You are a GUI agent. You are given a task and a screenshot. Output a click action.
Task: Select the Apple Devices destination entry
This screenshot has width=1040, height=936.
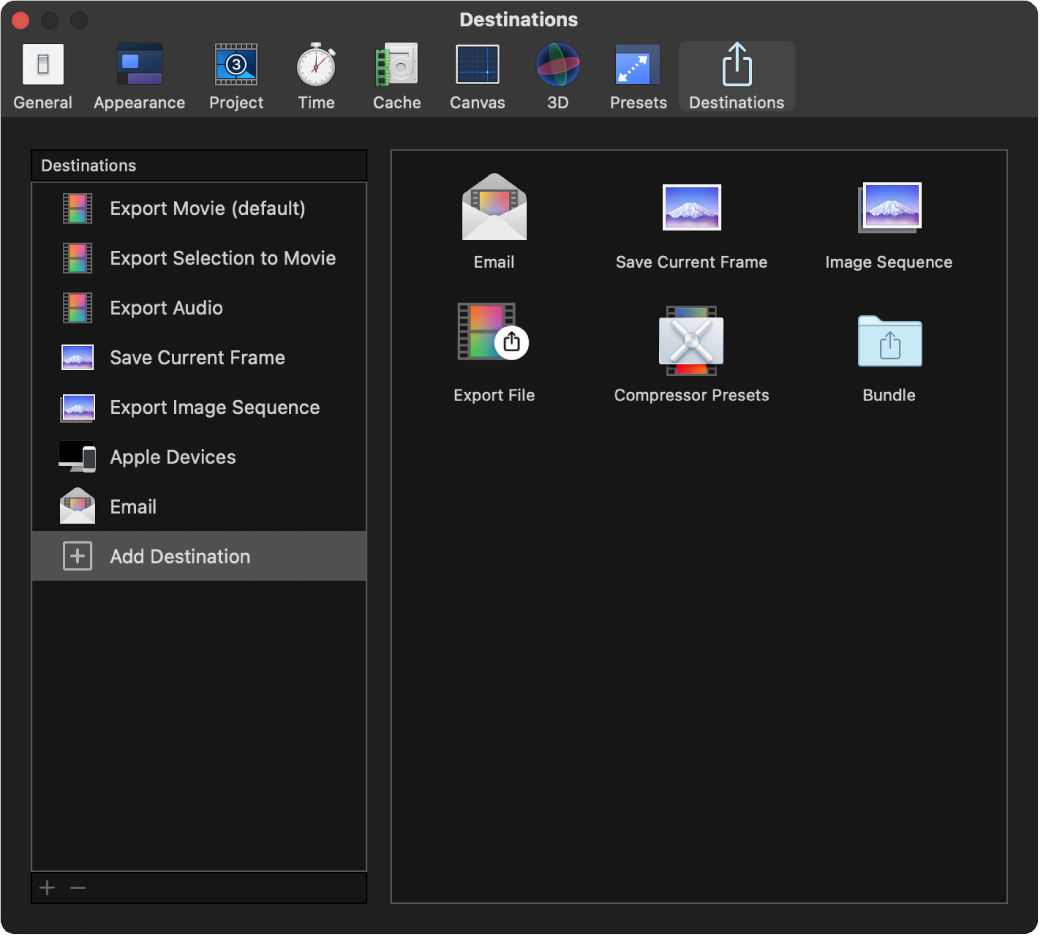point(200,456)
